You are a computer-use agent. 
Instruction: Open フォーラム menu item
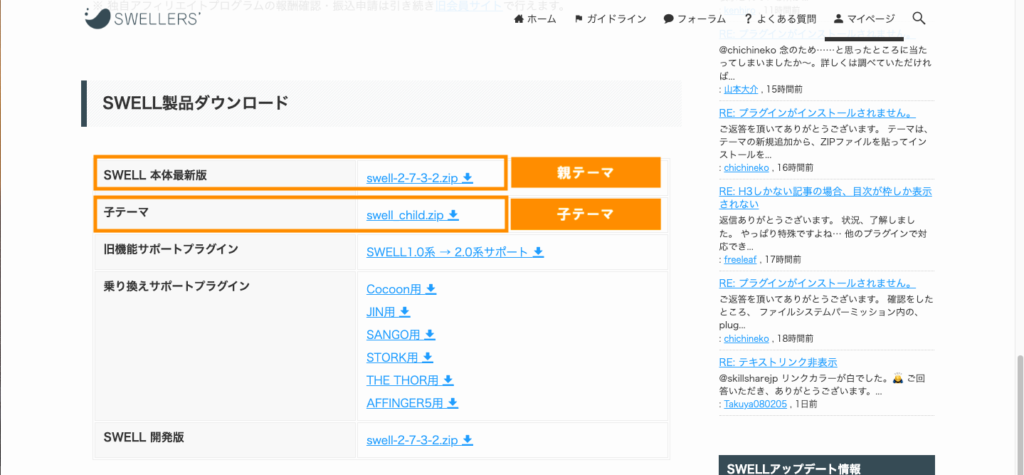[x=694, y=19]
